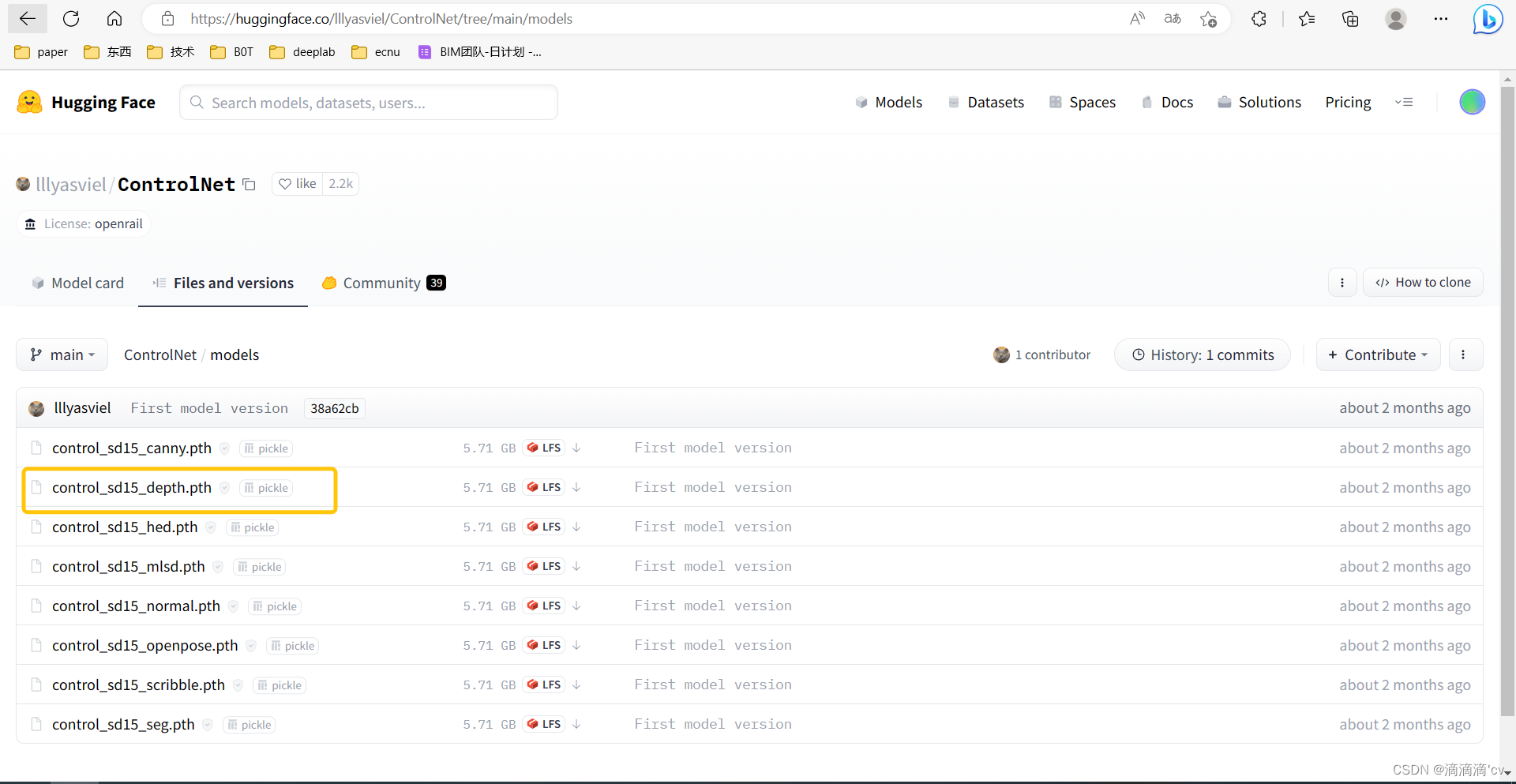Open the Bing chat sidebar
This screenshot has width=1516, height=784.
click(1488, 19)
